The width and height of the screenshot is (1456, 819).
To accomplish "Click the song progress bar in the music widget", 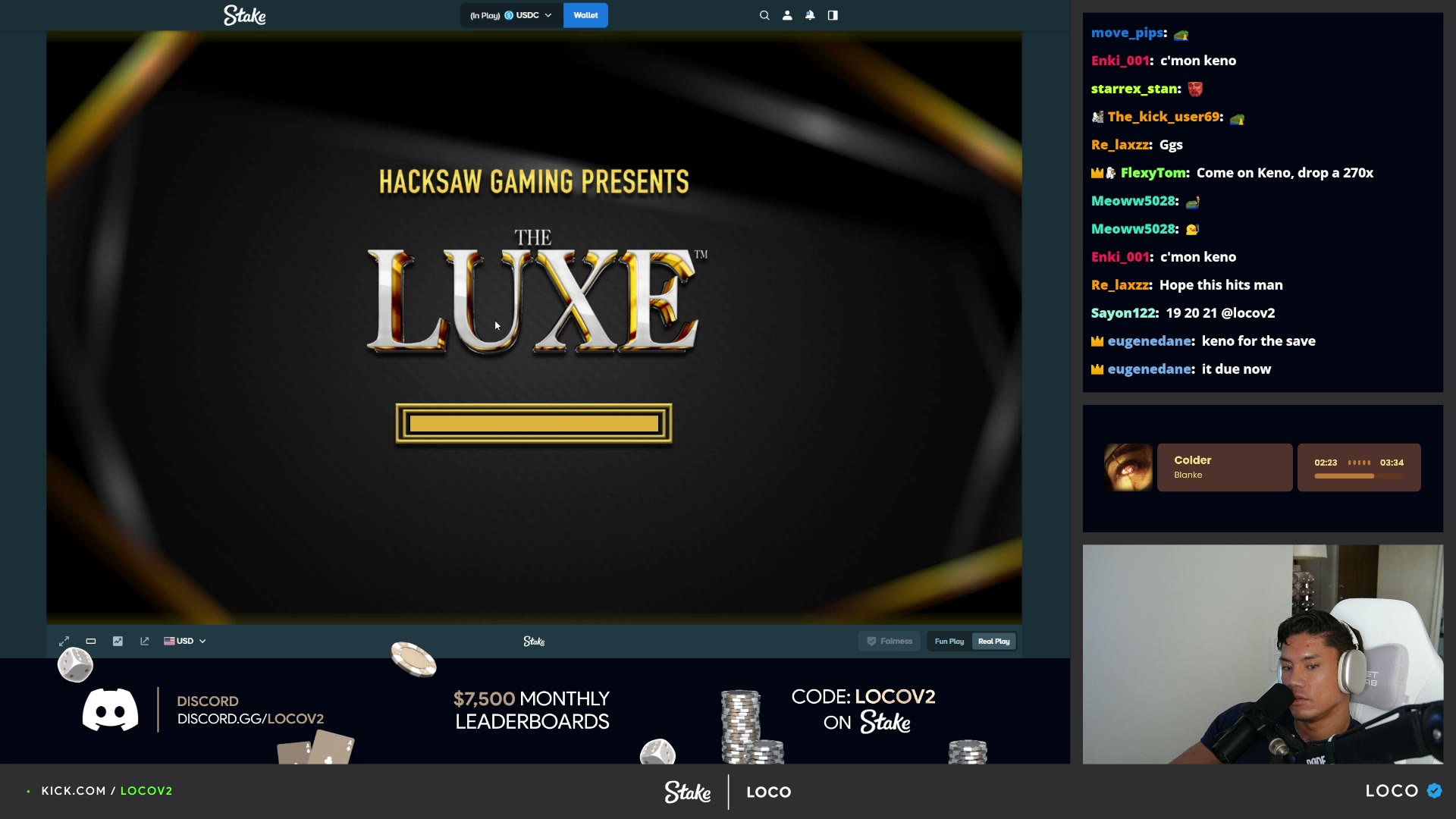I will tap(1358, 476).
